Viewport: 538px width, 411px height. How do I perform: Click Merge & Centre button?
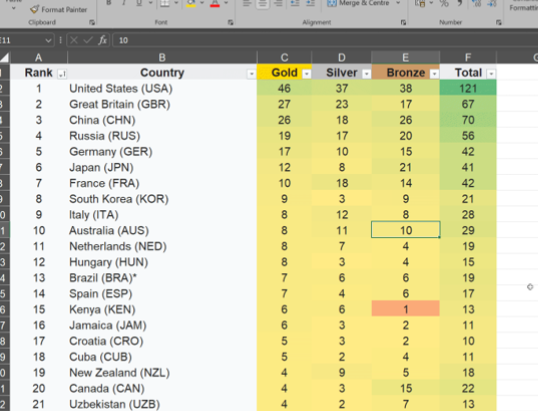tap(359, 3)
